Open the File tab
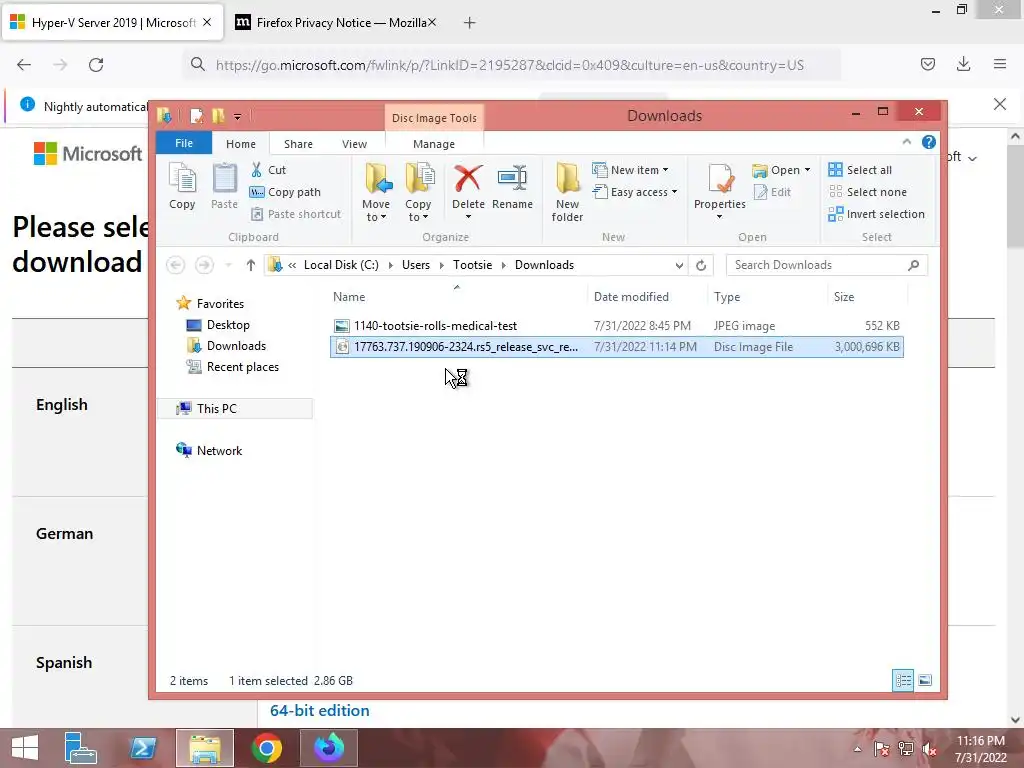The height and width of the screenshot is (768, 1024). (x=184, y=143)
